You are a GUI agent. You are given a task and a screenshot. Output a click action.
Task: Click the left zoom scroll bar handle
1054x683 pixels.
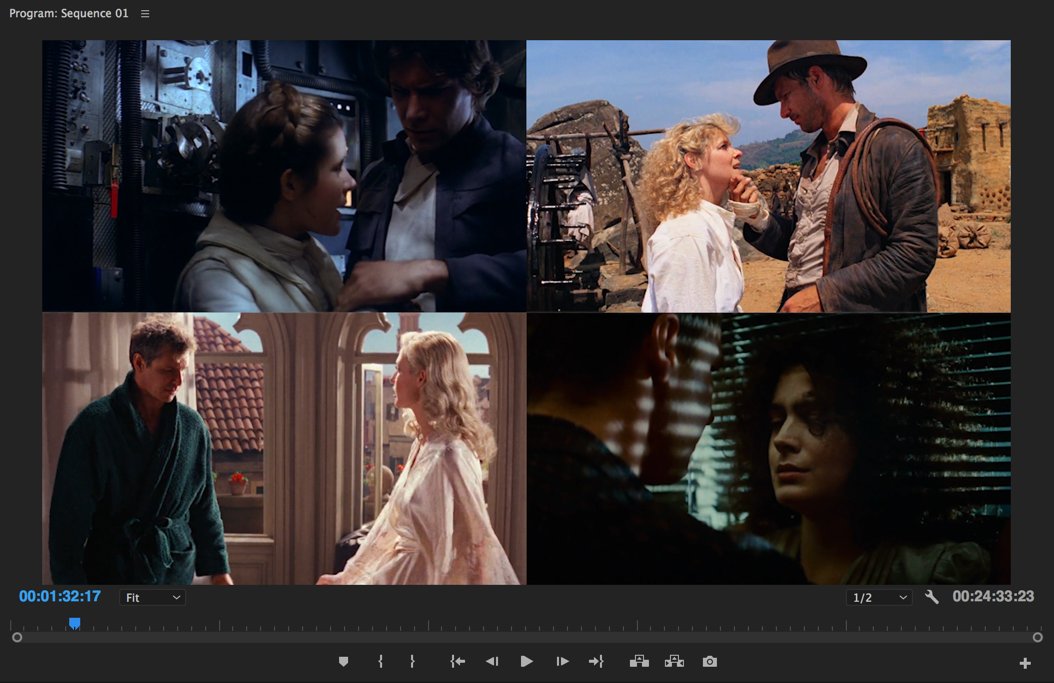pyautogui.click(x=17, y=637)
